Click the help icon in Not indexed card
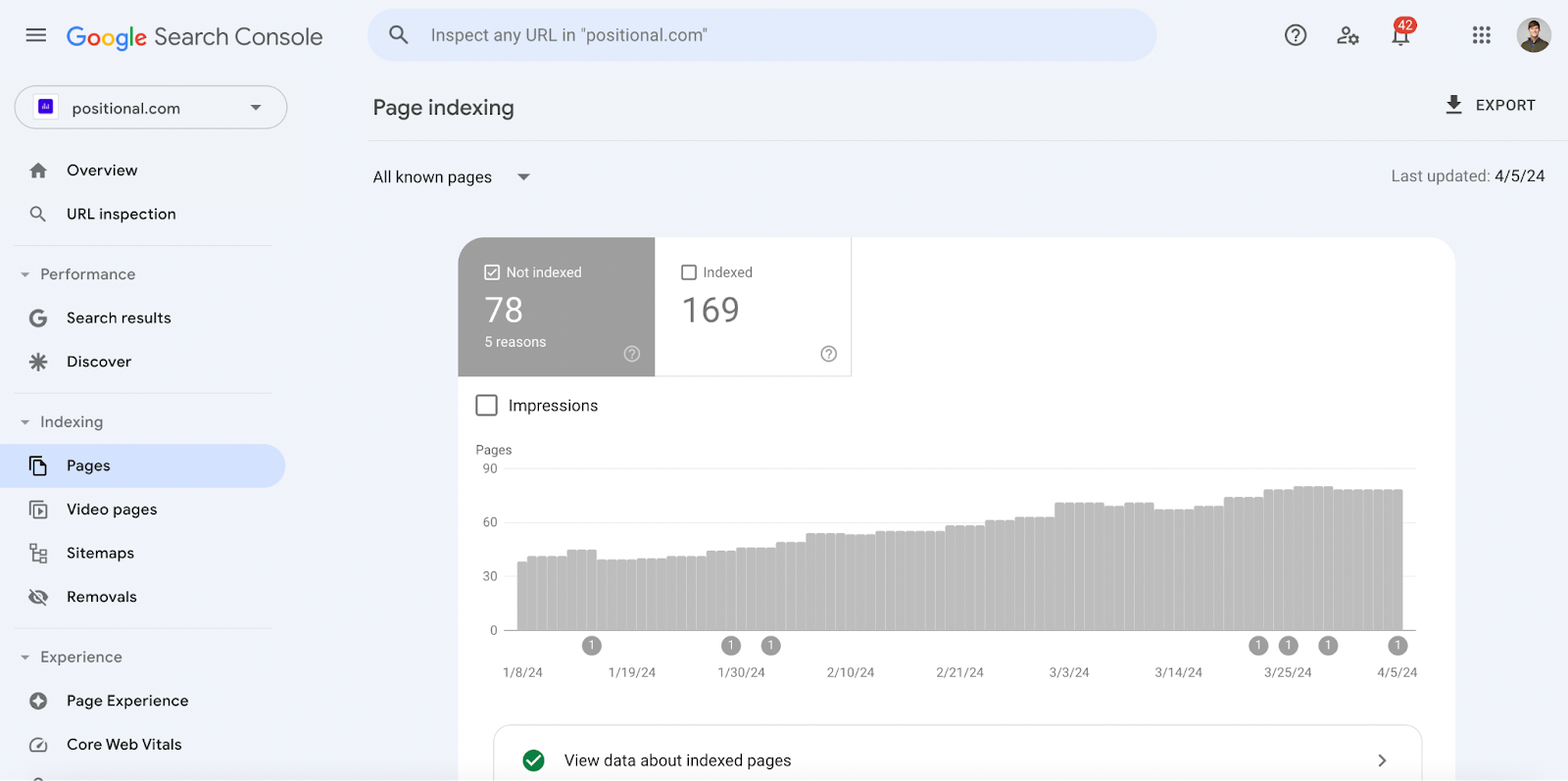This screenshot has height=781, width=1568. pyautogui.click(x=632, y=354)
